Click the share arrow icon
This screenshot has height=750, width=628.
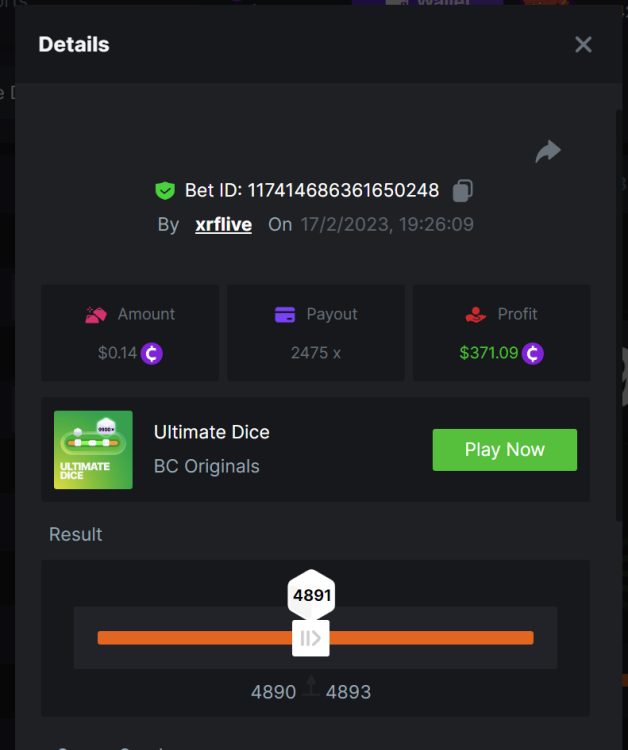click(548, 152)
